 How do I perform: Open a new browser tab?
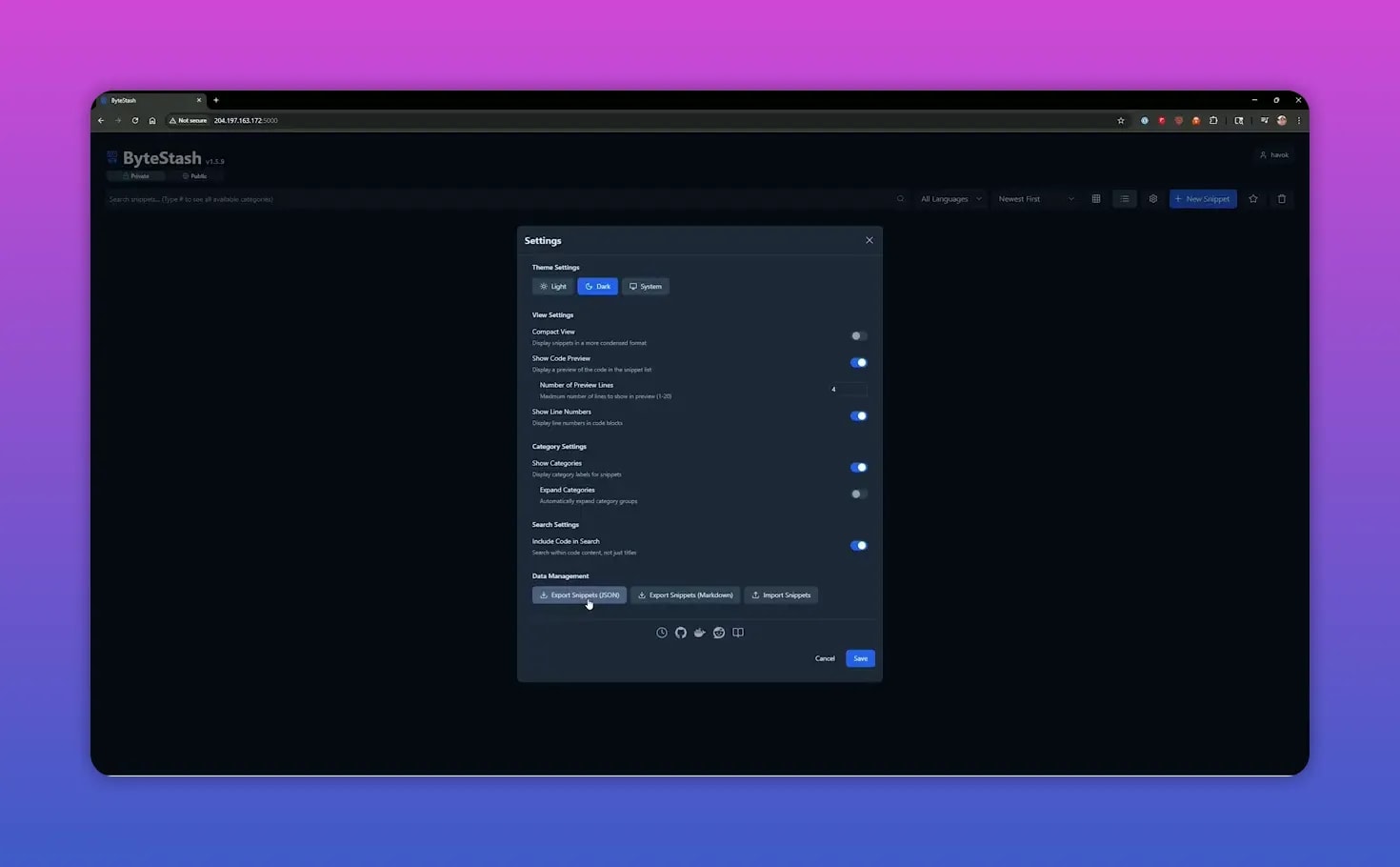216,100
